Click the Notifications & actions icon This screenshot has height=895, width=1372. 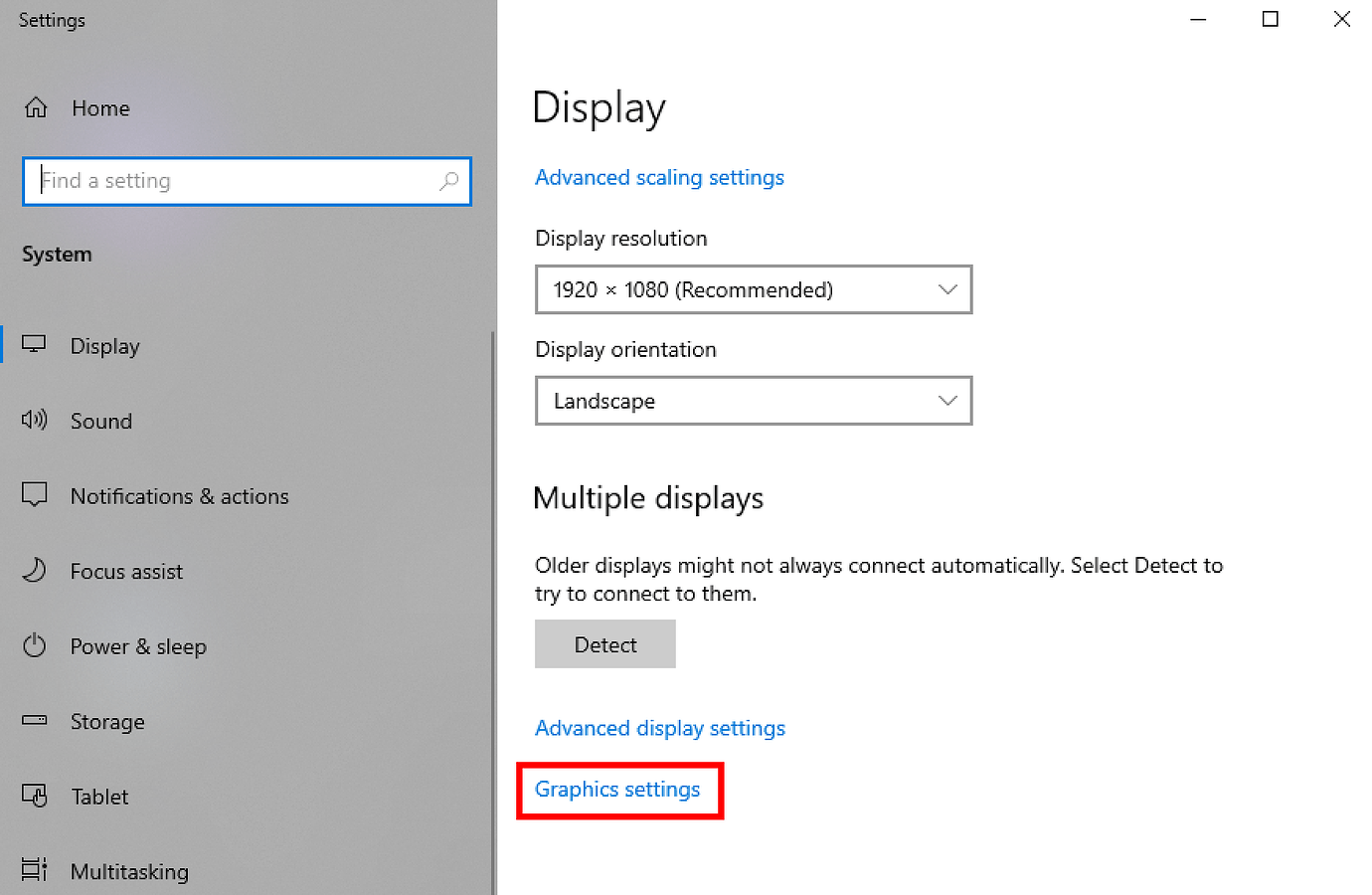point(34,495)
